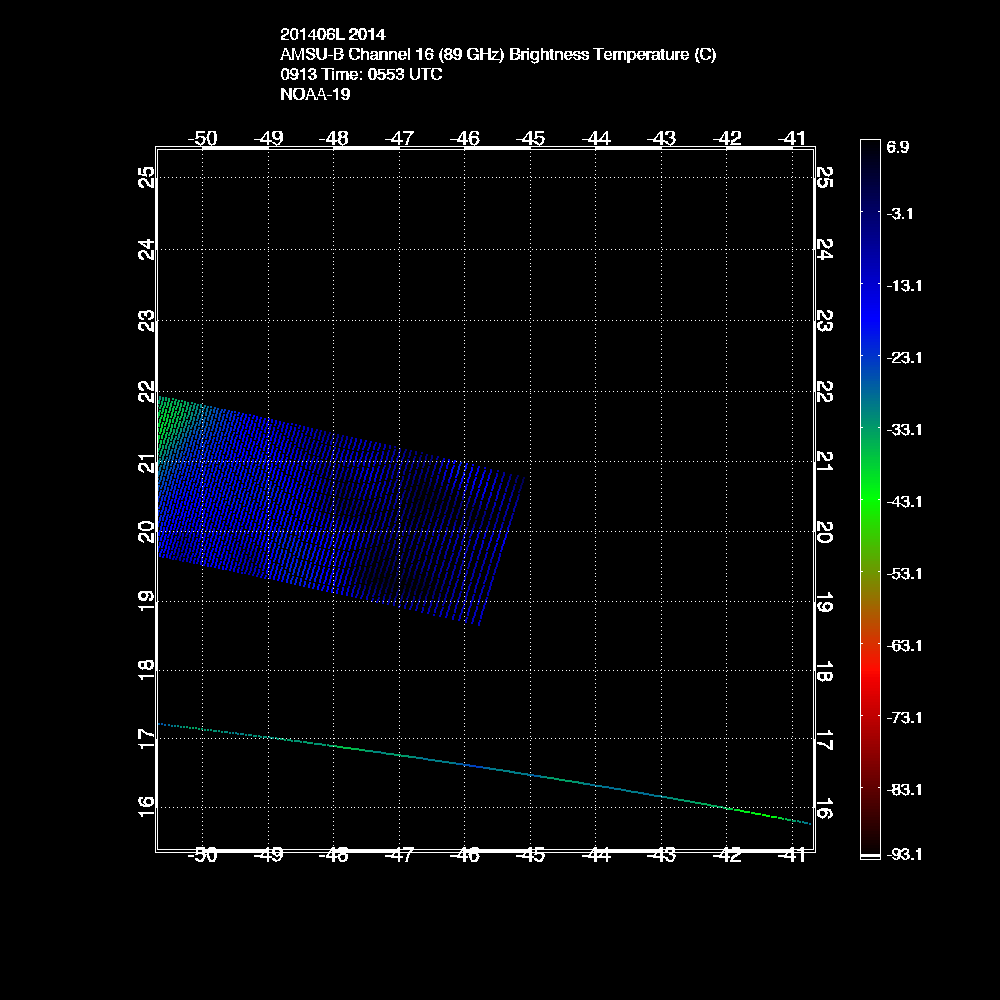Viewport: 1000px width, 1000px height.
Task: Click the 25 latitude label on left axis
Action: point(148,178)
